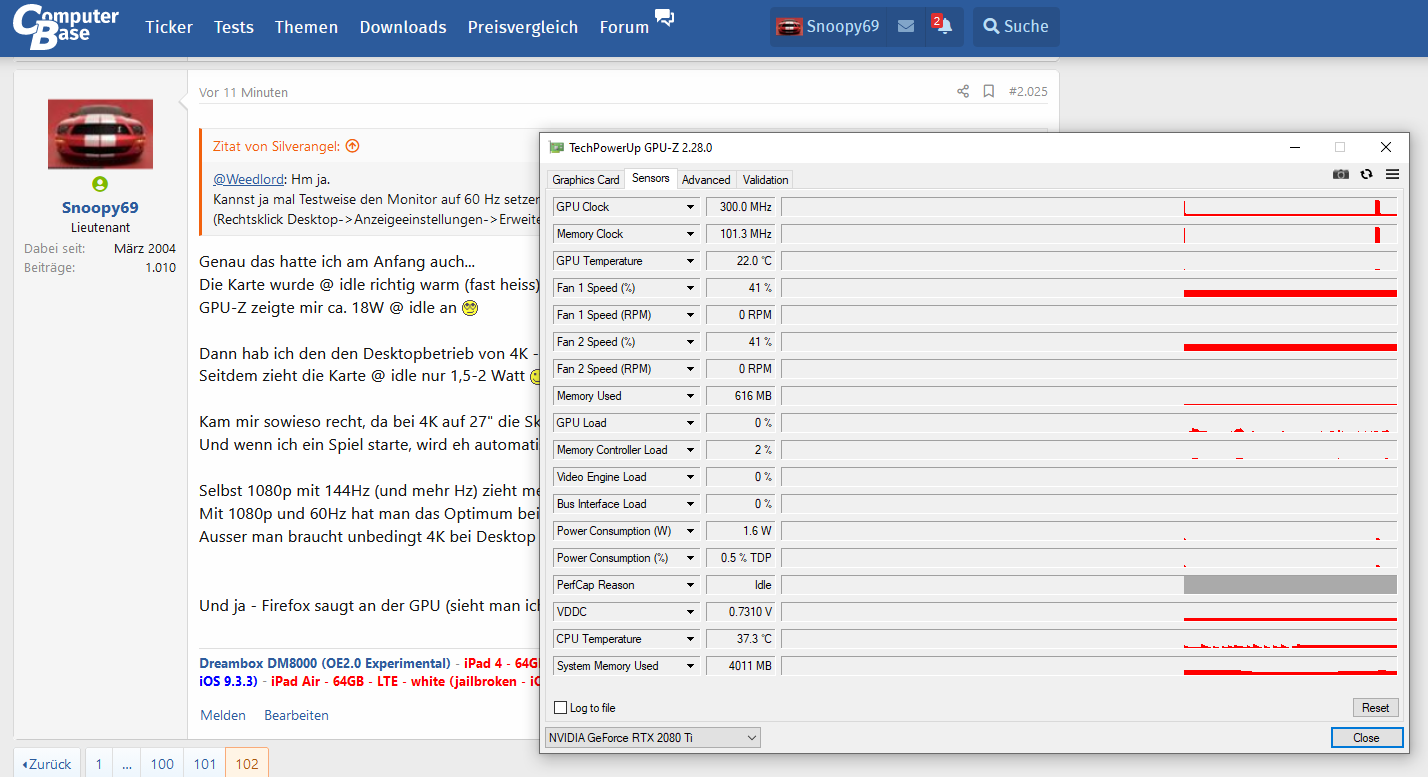Screen dimensions: 1428x777
Task: Open CPU Temperature sensor dropdown
Action: (690, 639)
